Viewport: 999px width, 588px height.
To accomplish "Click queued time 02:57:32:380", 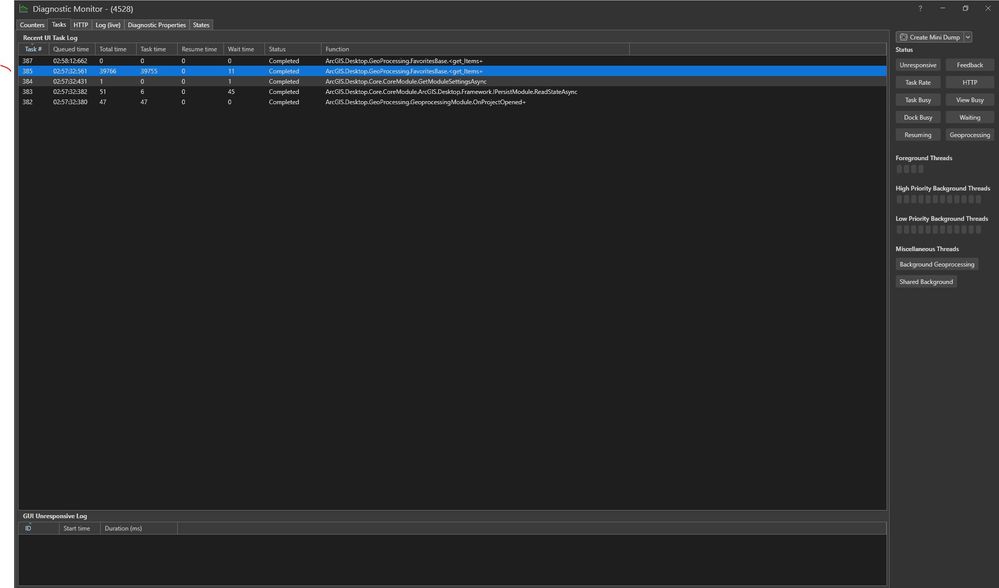I will tap(70, 102).
